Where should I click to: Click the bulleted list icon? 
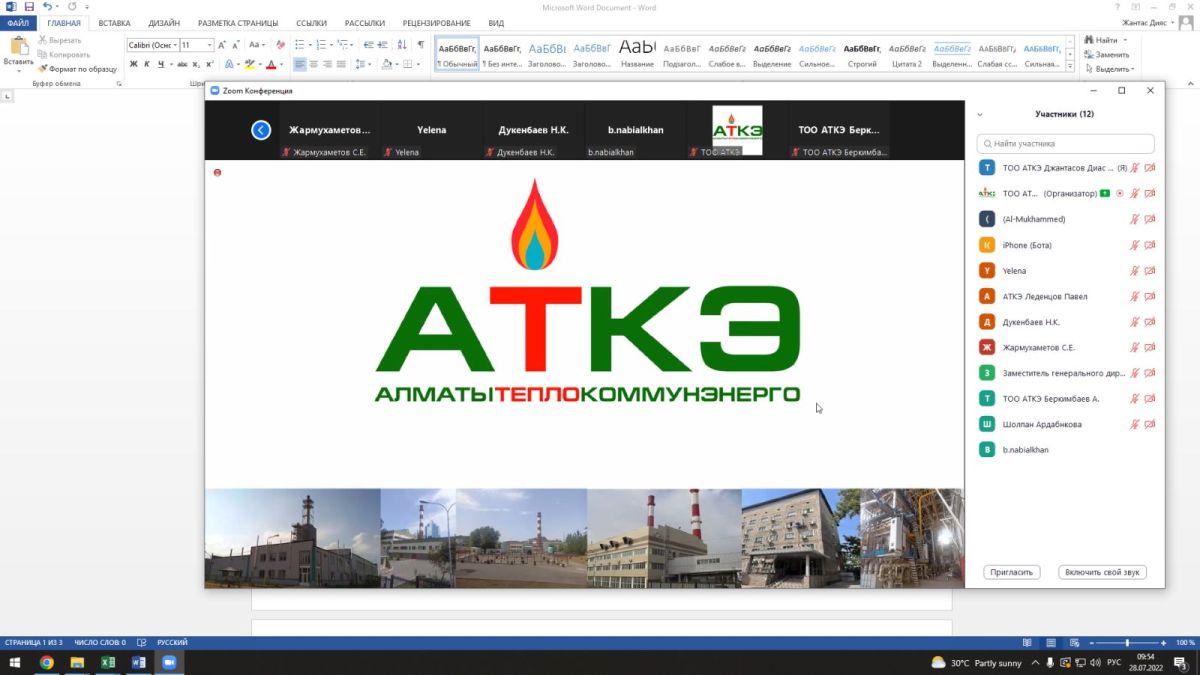[x=300, y=45]
